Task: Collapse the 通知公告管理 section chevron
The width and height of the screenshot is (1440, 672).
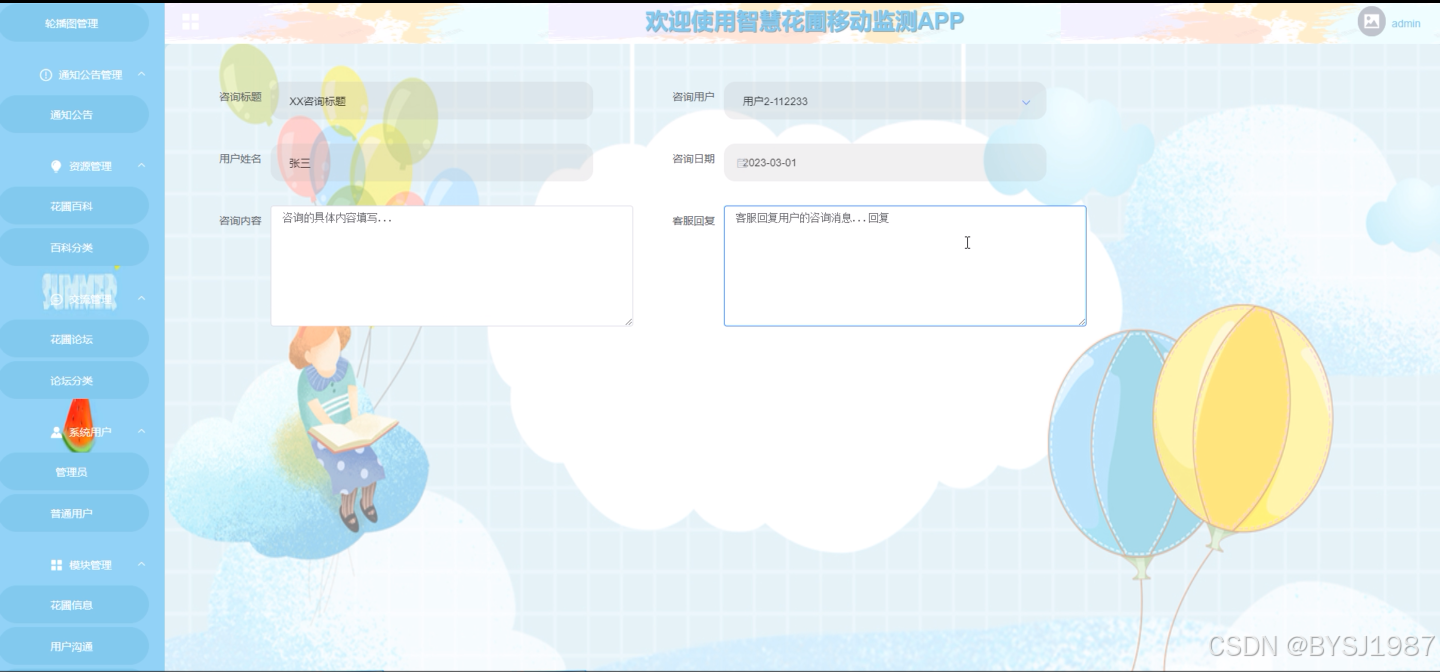Action: point(141,75)
